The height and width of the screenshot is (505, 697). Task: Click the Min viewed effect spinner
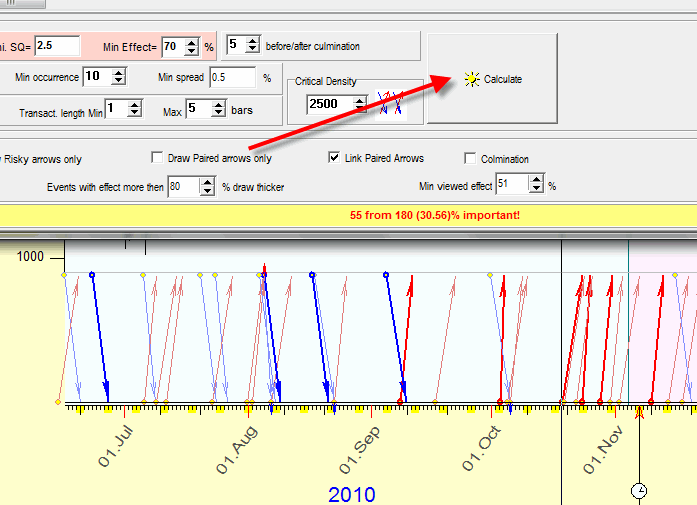[535, 184]
